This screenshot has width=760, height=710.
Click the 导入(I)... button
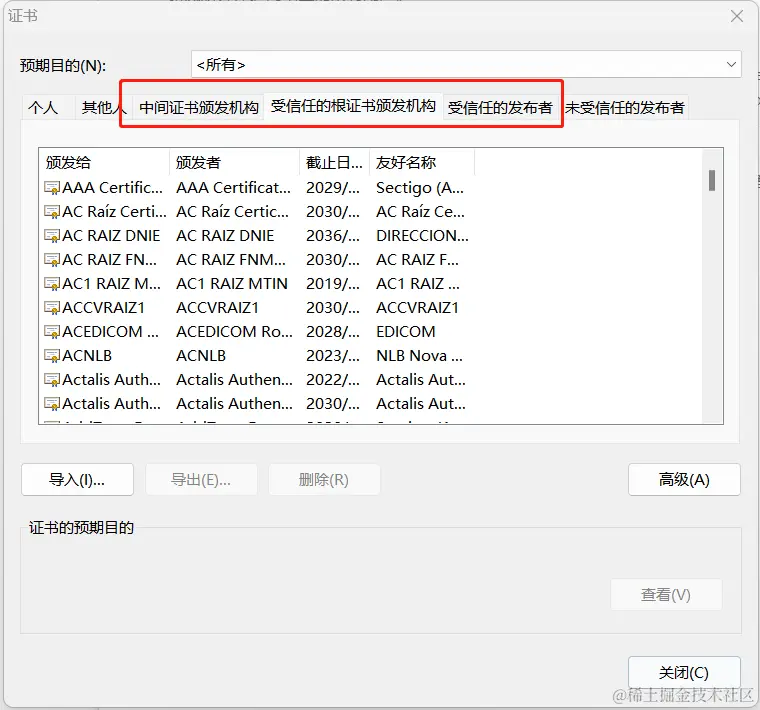(x=78, y=480)
